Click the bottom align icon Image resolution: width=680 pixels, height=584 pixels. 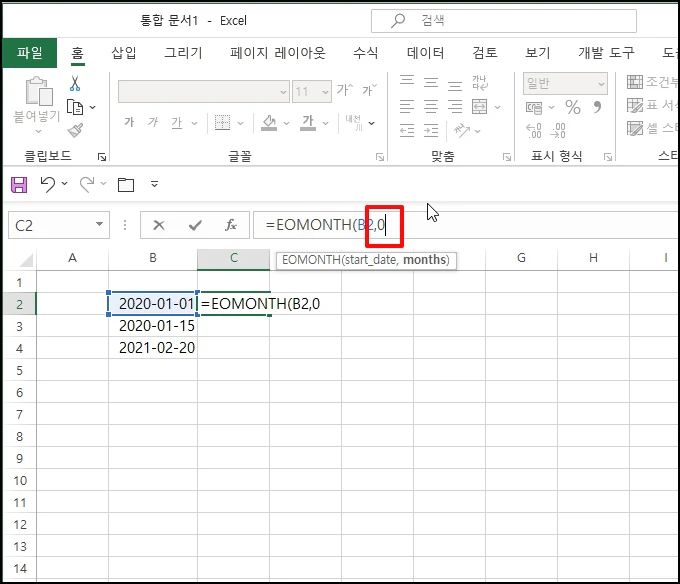pyautogui.click(x=454, y=85)
